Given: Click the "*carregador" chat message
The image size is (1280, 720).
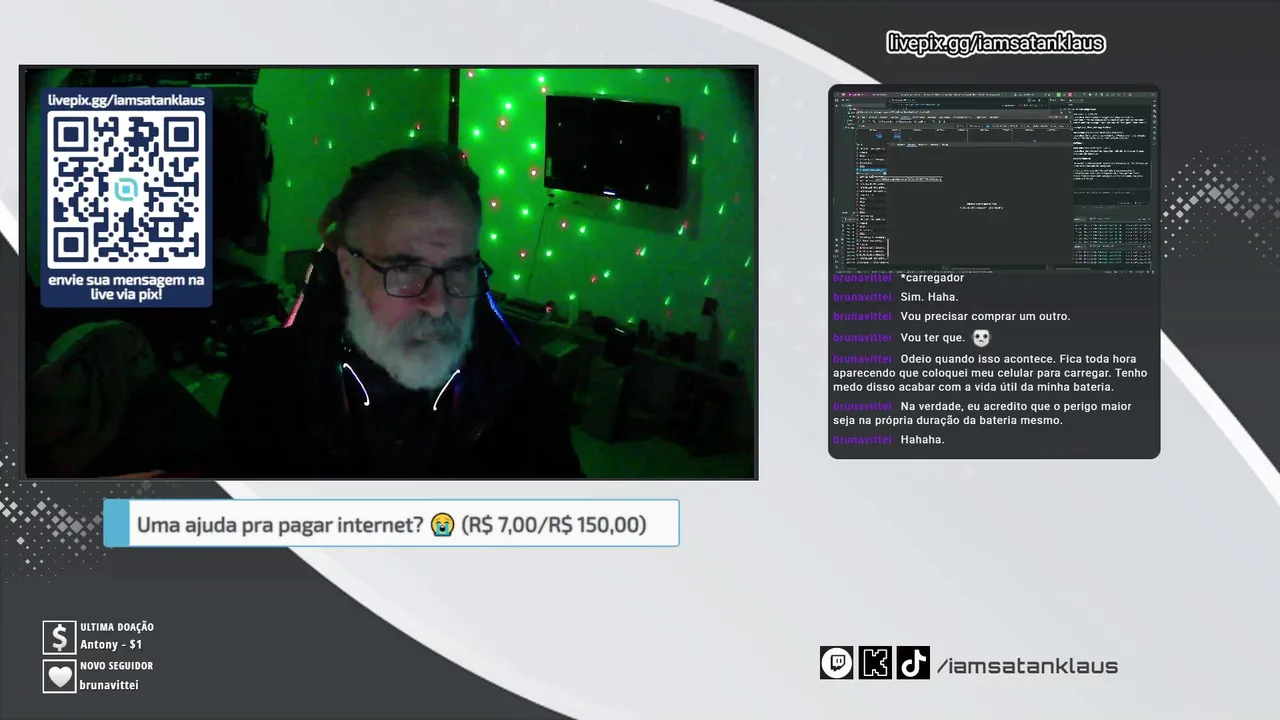Looking at the screenshot, I should [x=932, y=278].
